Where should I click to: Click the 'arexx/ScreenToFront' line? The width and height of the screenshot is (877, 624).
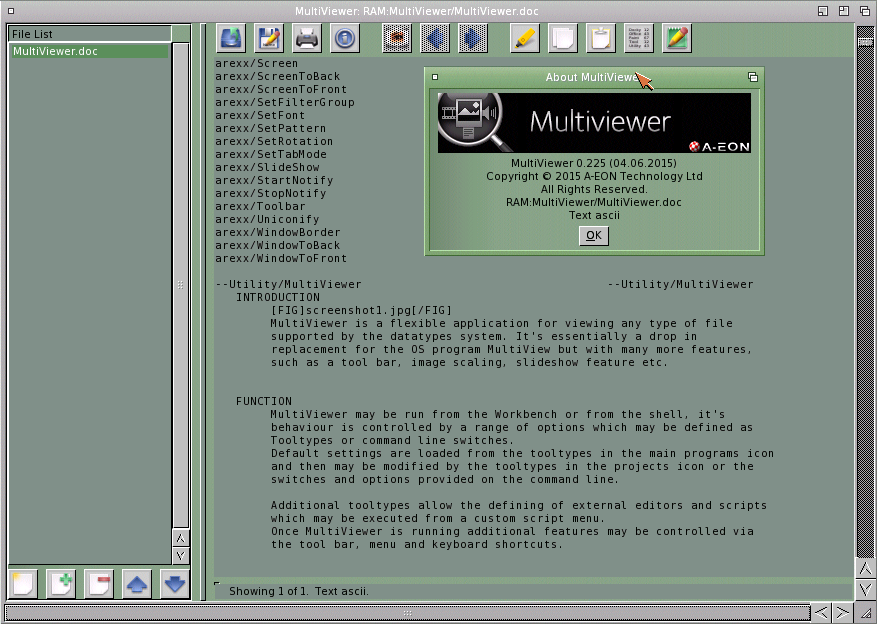(281, 89)
